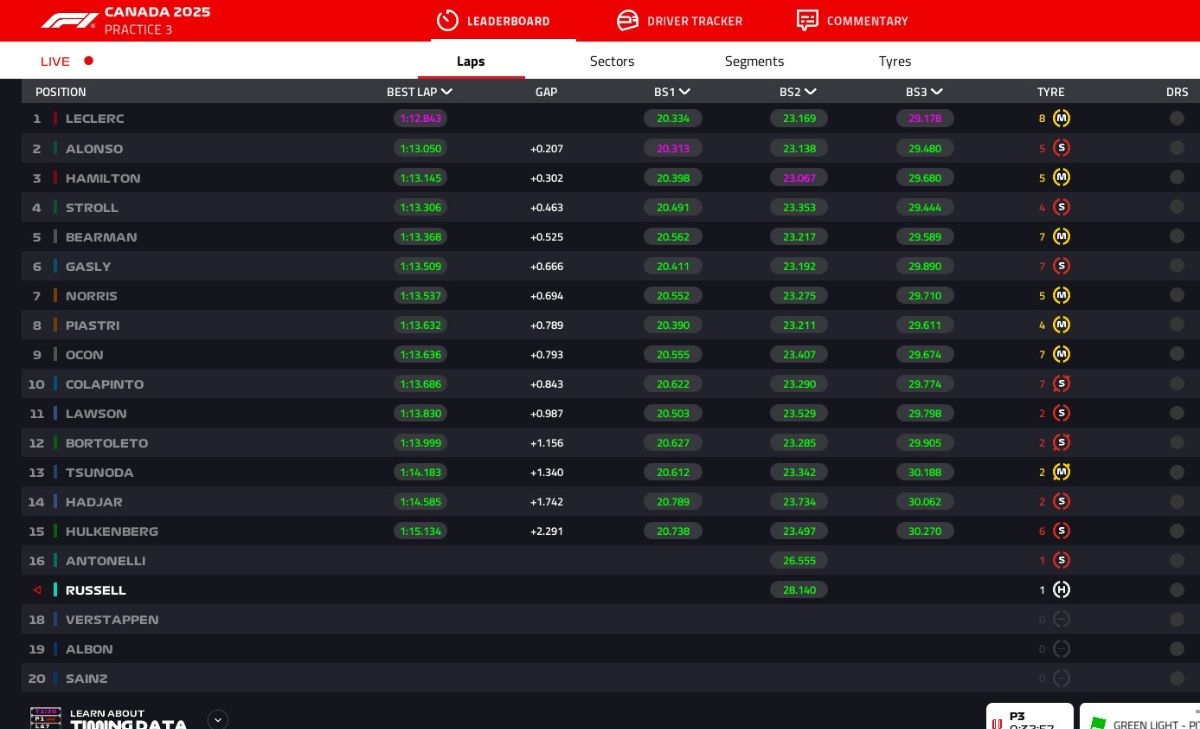Expand the Best Lap column dropdown
Image resolution: width=1200 pixels, height=729 pixels.
tap(446, 92)
